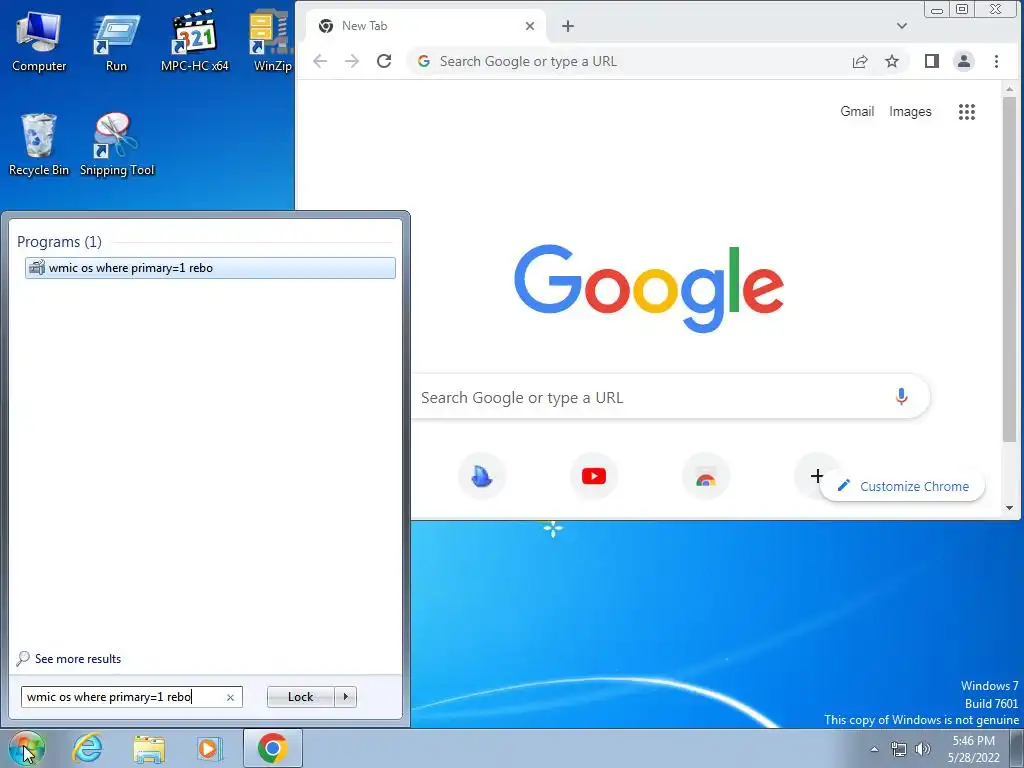This screenshot has width=1024, height=768.
Task: Click Chrome scrollbar down arrow
Action: click(1010, 508)
